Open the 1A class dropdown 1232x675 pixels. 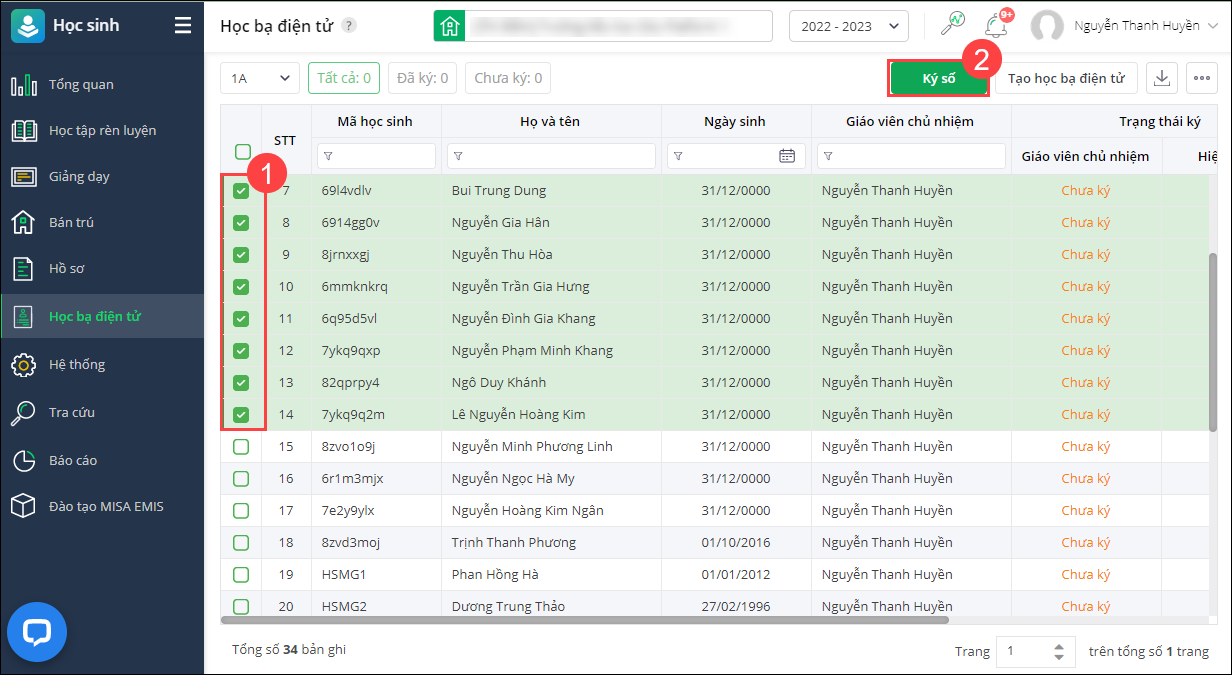[x=260, y=78]
